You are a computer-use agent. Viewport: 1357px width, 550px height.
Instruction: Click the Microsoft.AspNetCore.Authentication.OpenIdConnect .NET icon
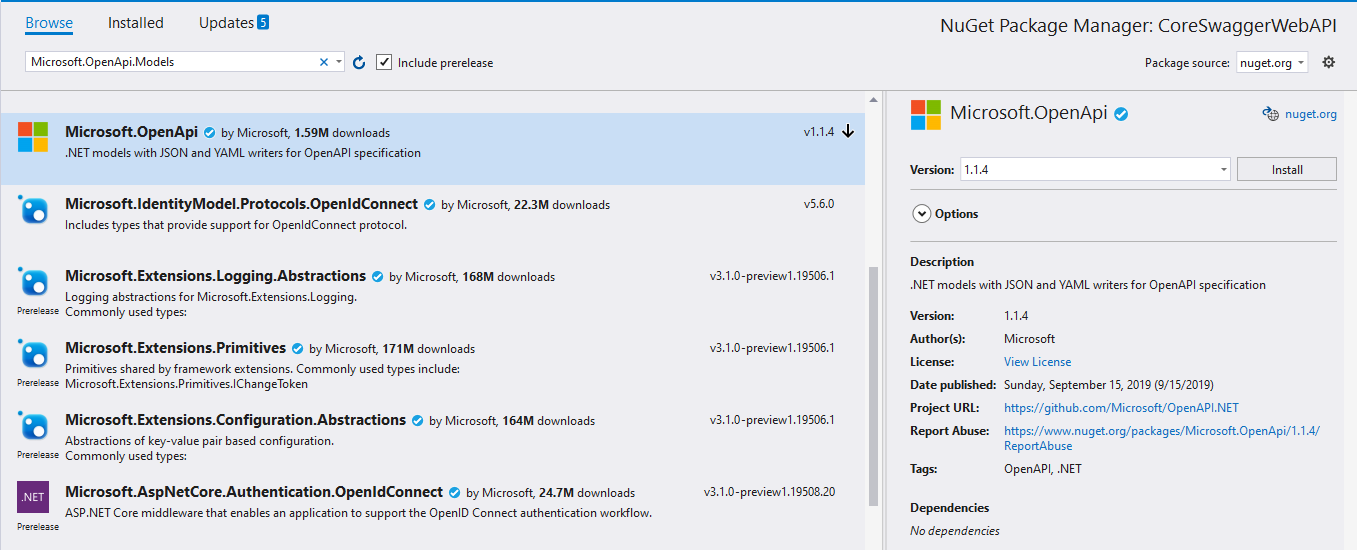pyautogui.click(x=33, y=497)
